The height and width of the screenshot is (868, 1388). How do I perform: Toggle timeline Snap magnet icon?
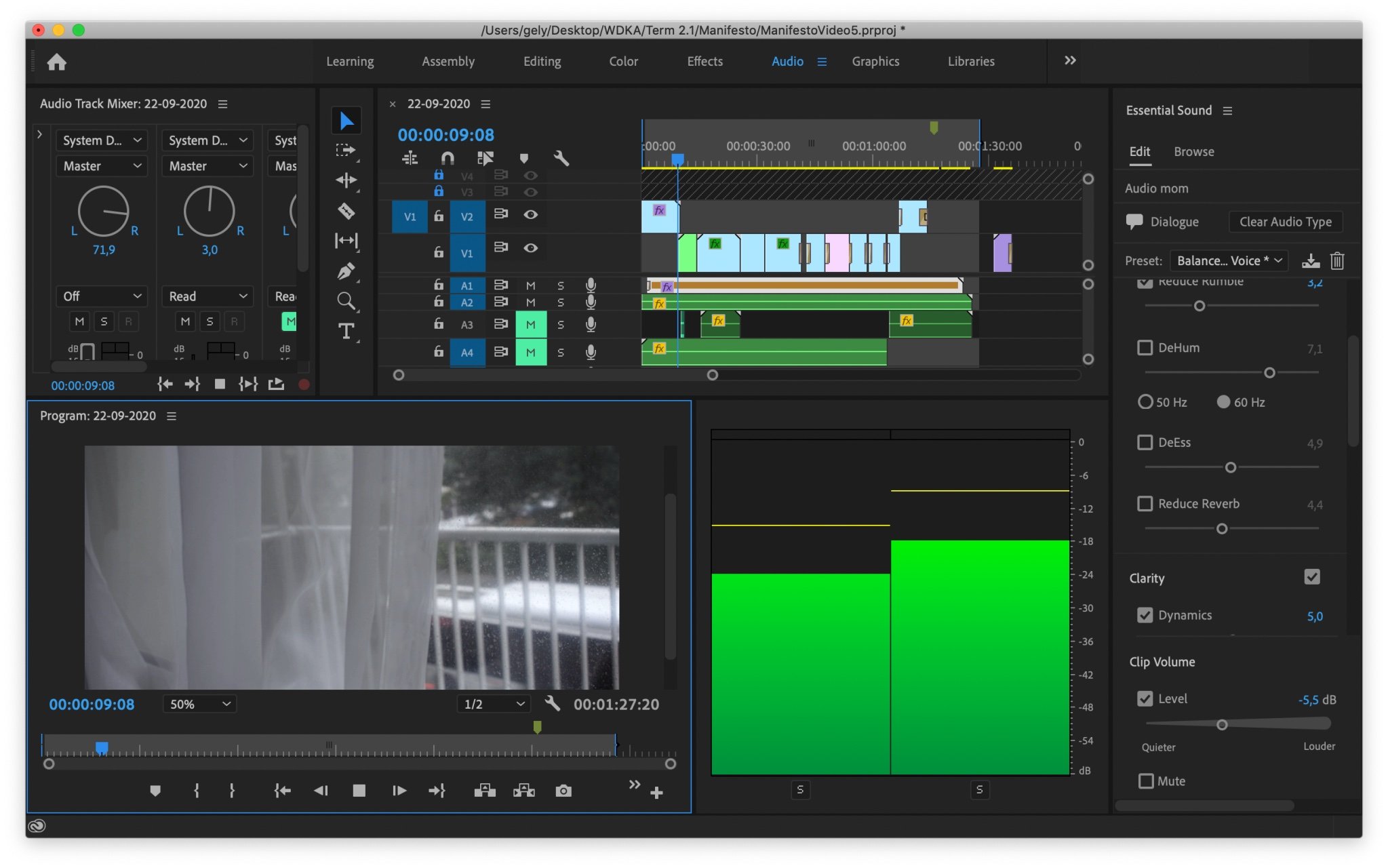point(448,158)
